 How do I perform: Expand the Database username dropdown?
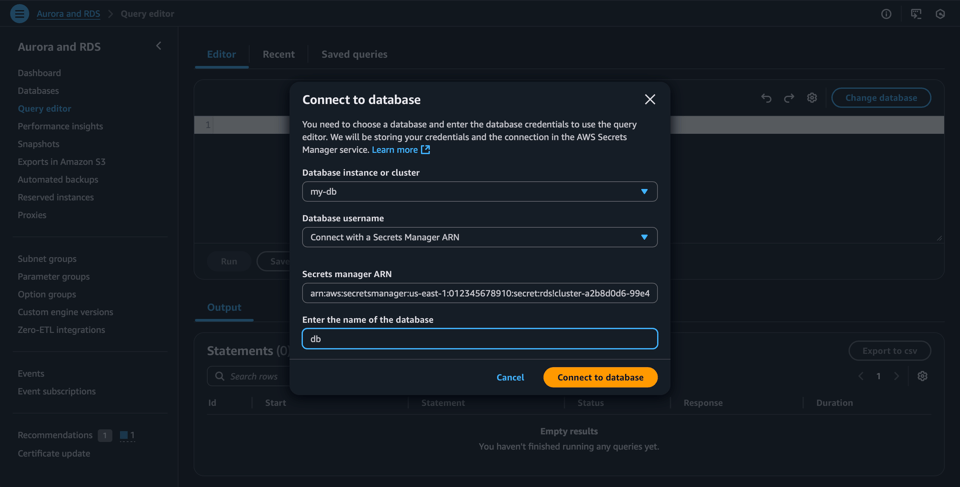click(479, 237)
